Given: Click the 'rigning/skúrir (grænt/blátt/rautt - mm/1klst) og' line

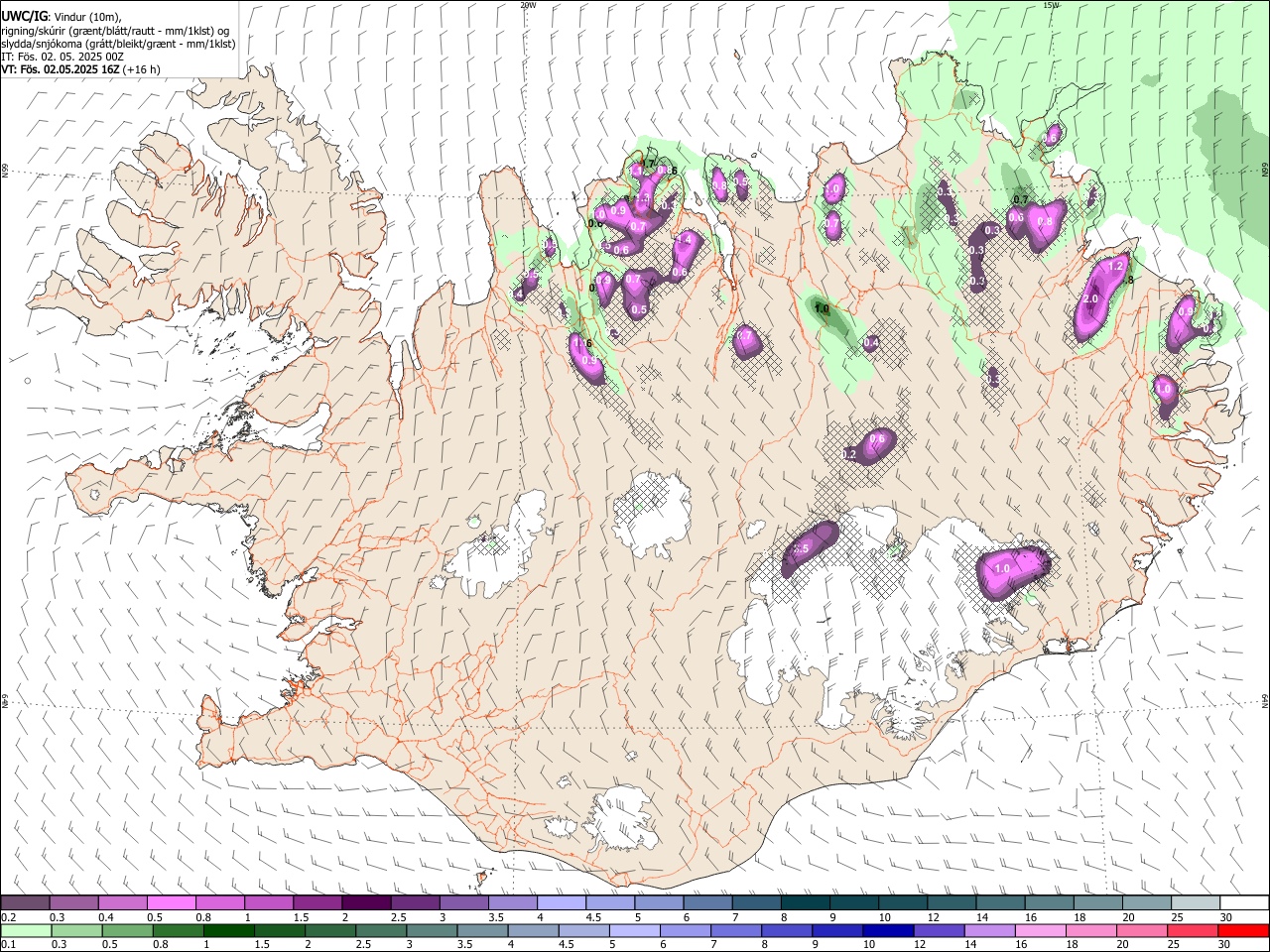Looking at the screenshot, I should click(x=115, y=30).
